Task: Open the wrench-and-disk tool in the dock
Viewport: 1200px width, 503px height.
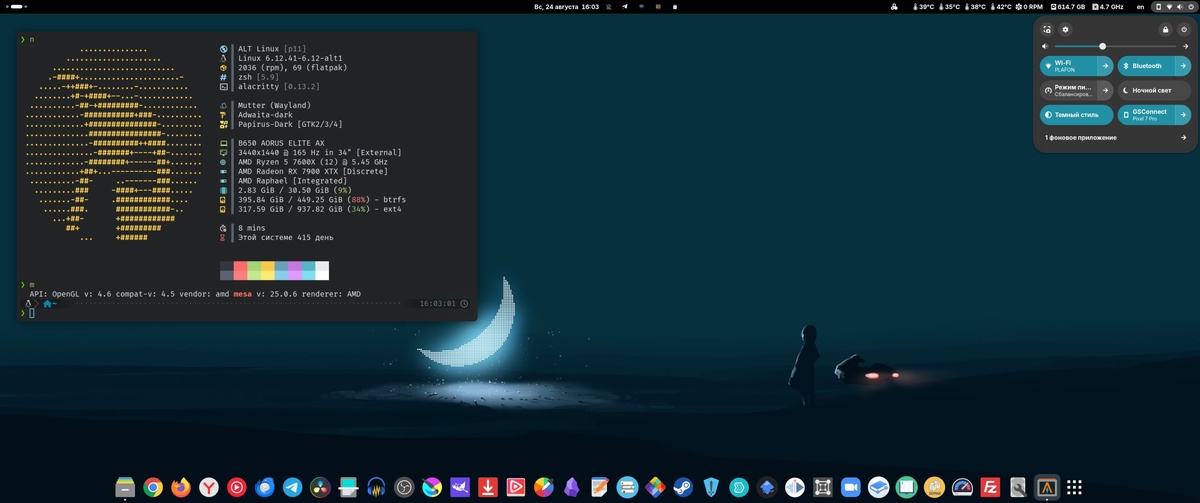Action: click(1018, 487)
